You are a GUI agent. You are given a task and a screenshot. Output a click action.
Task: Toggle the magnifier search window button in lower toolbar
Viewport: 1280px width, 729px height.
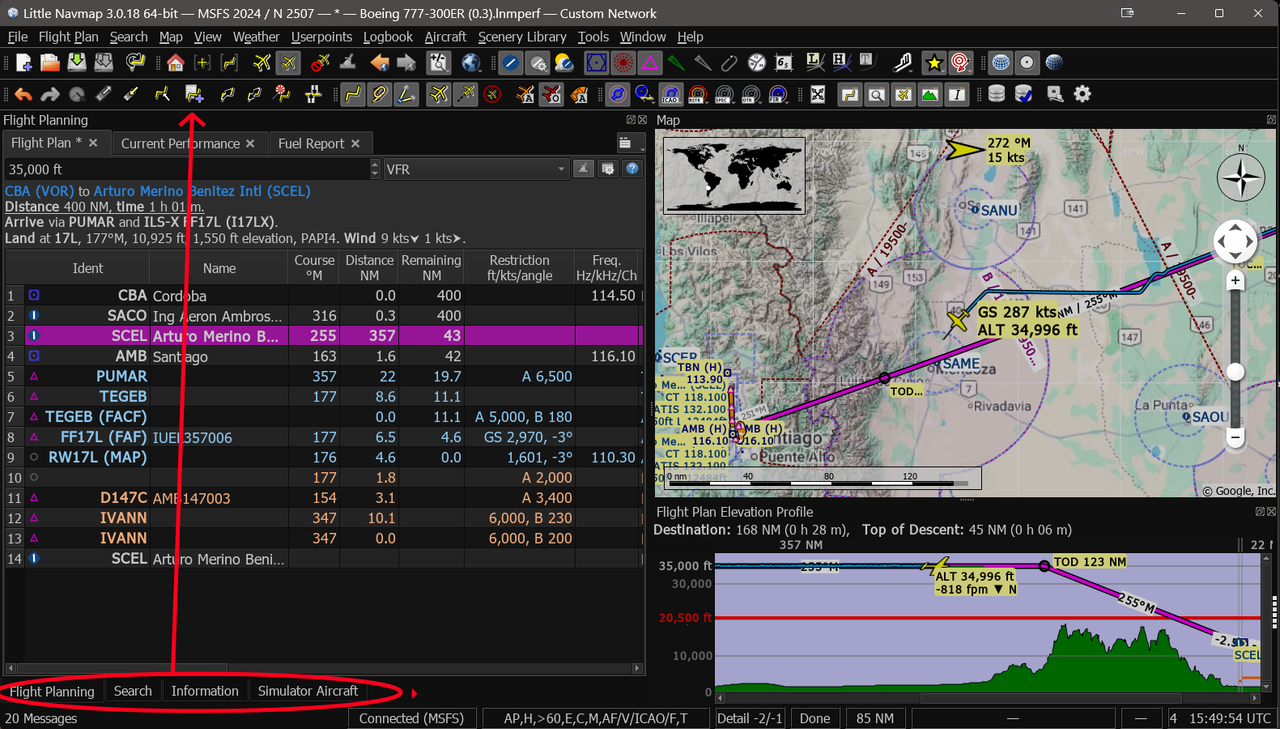(x=876, y=95)
